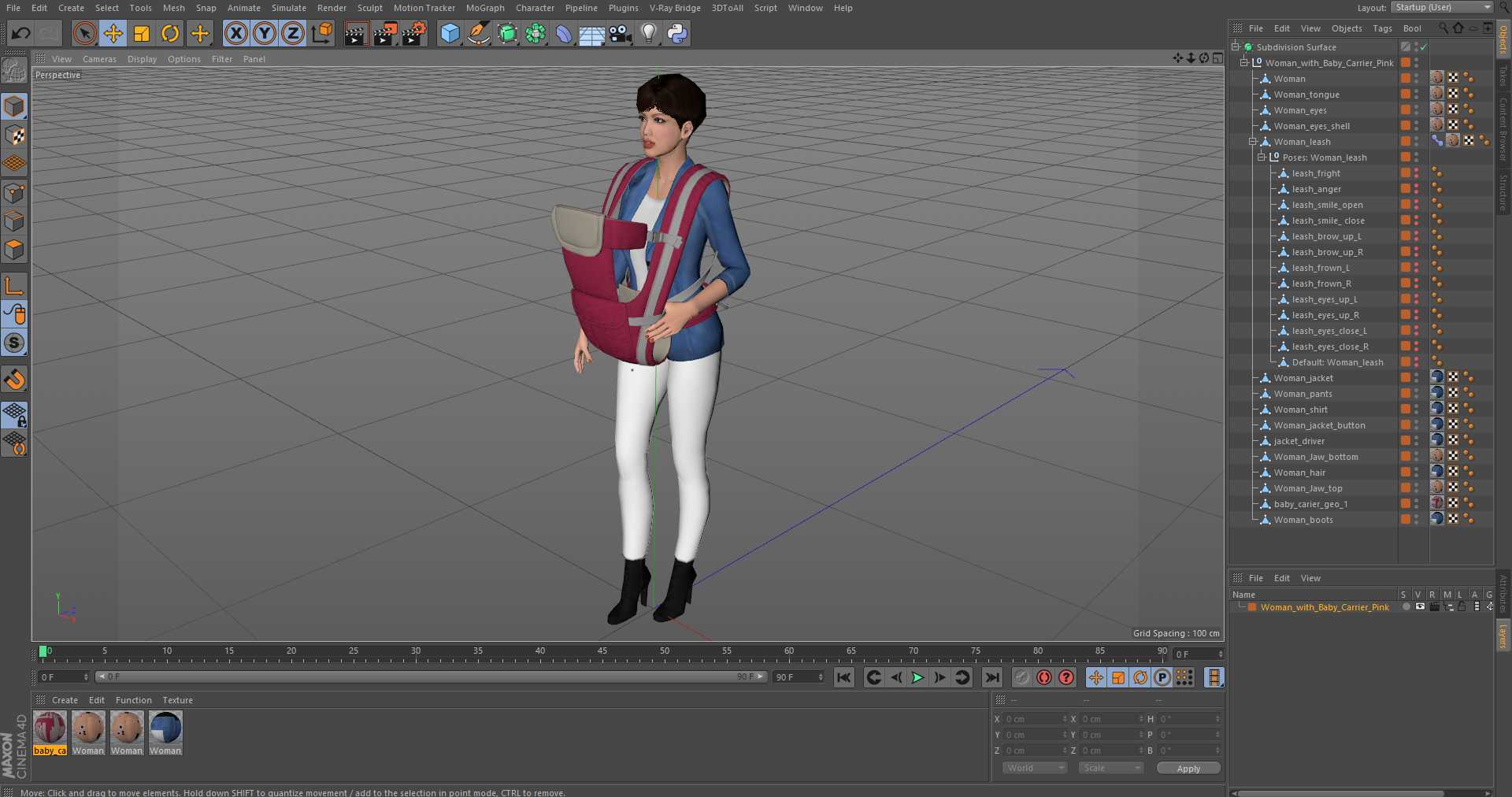This screenshot has width=1512, height=797.
Task: Click the Locked Workplane icon
Action: (14, 414)
